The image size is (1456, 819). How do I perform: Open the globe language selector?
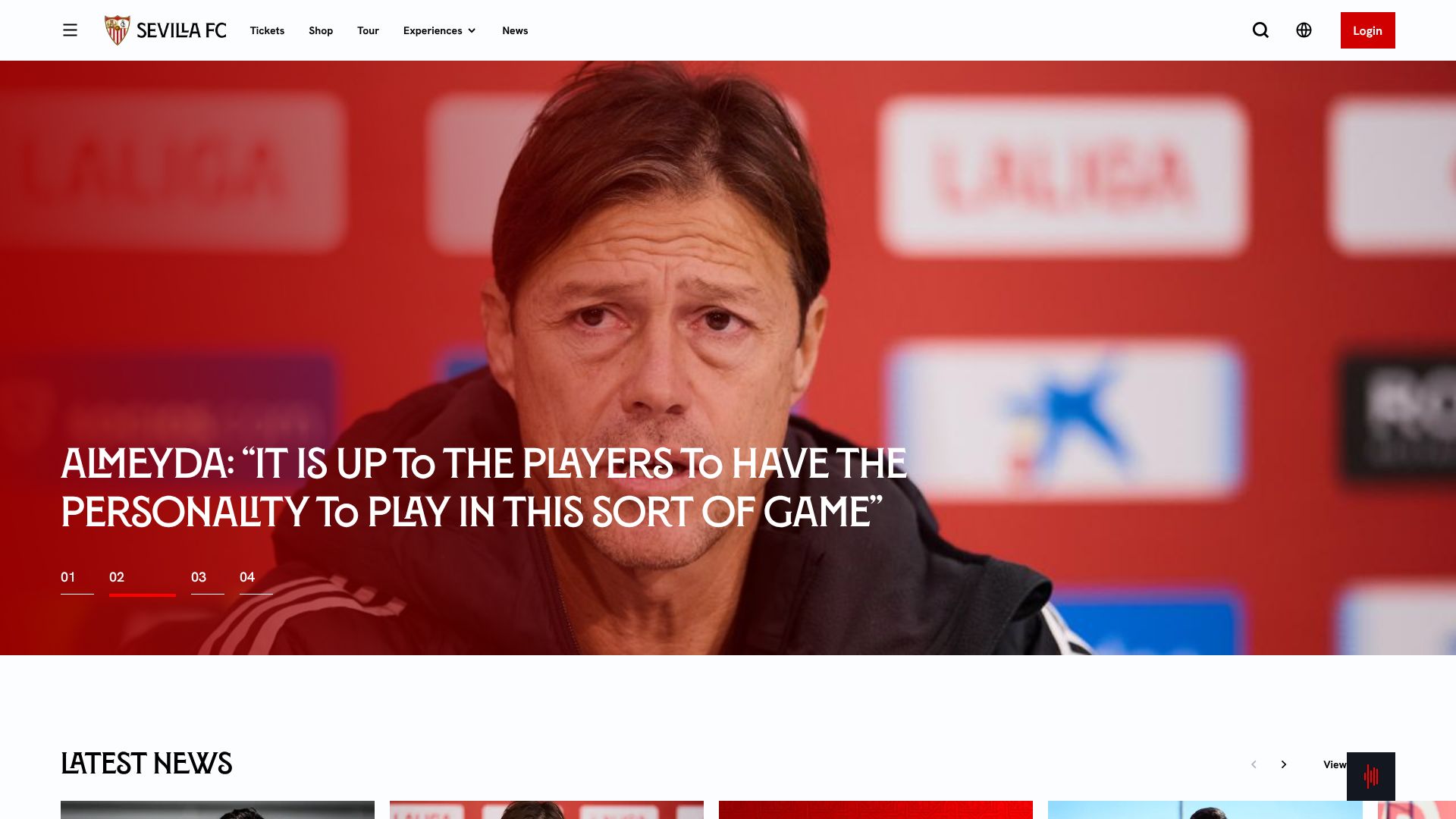(1304, 30)
